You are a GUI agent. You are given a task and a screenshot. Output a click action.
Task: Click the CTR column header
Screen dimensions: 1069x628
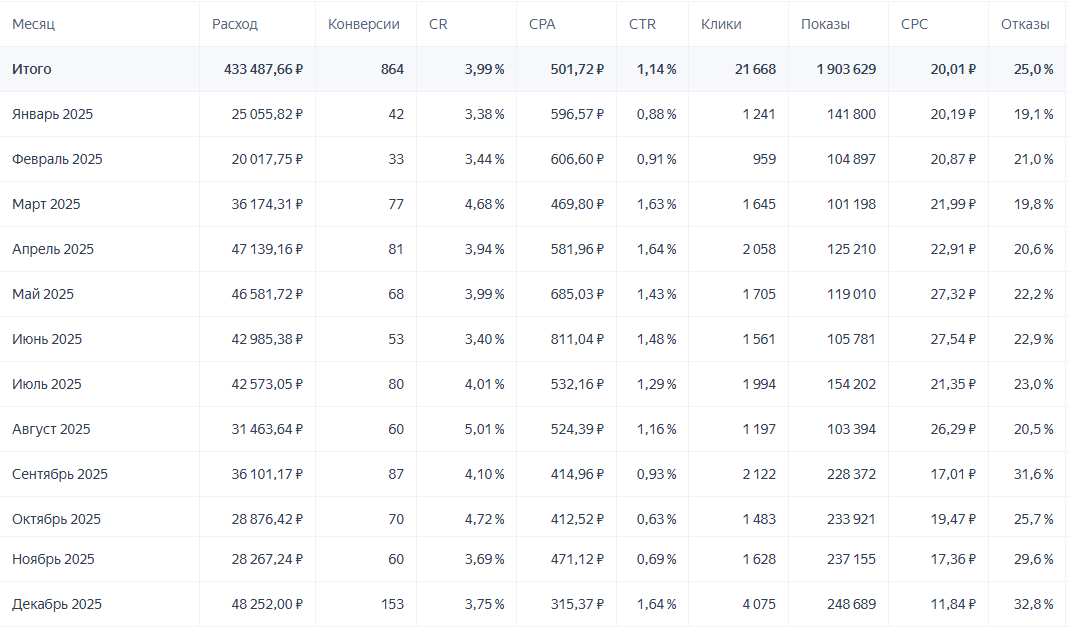tap(643, 24)
